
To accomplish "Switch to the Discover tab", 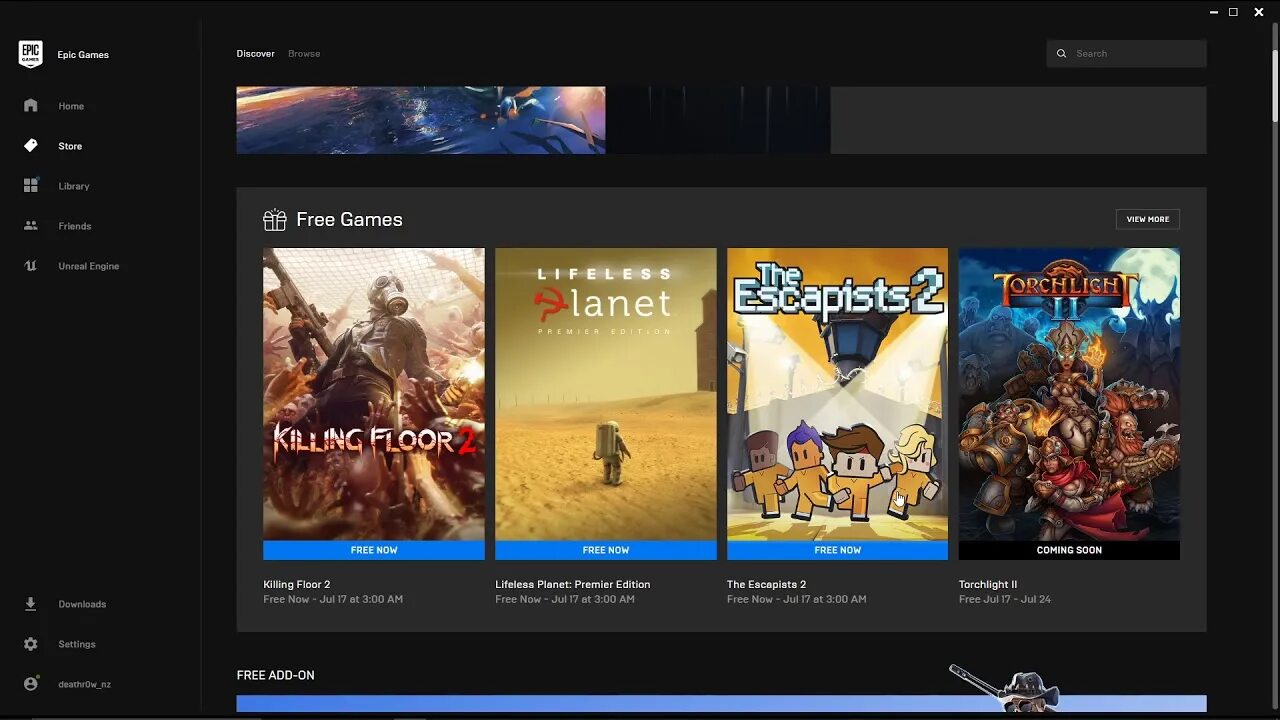I will [255, 54].
